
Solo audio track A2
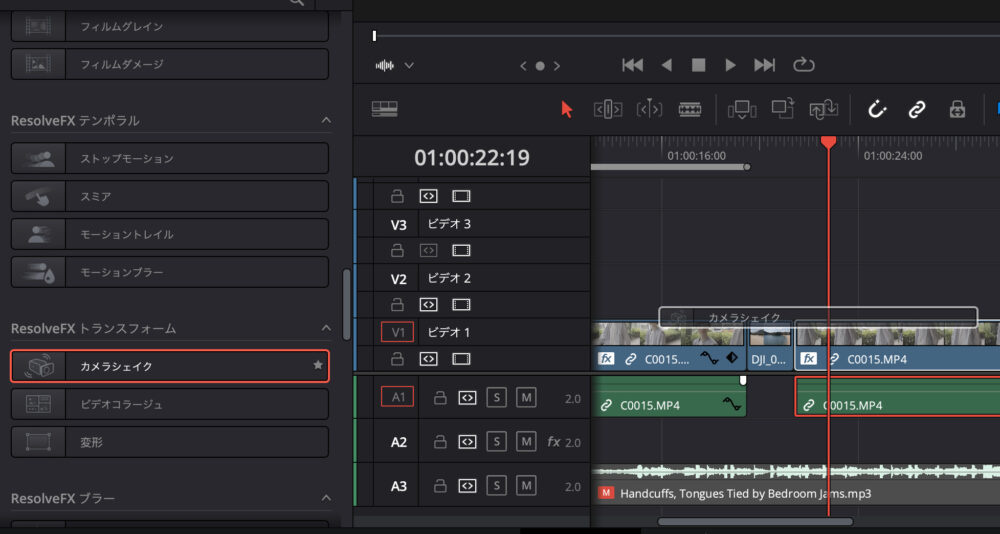(x=497, y=442)
